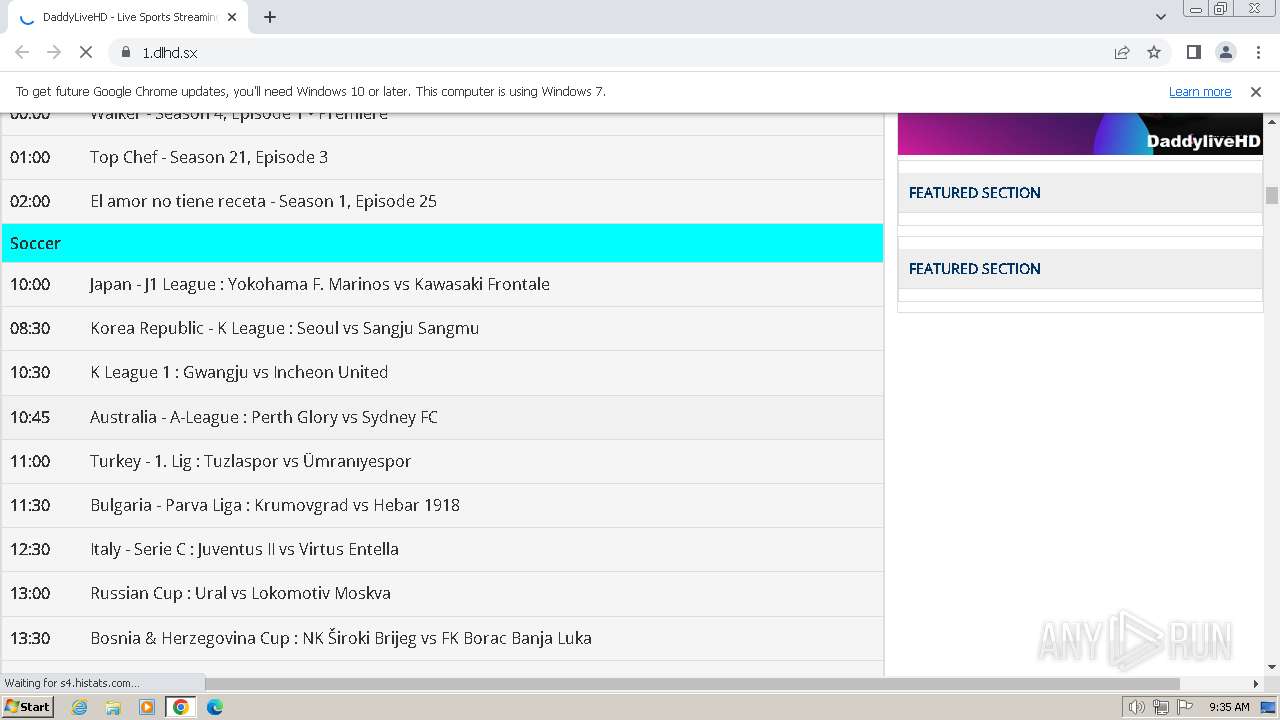
Task: Open a new tab
Action: coord(270,17)
